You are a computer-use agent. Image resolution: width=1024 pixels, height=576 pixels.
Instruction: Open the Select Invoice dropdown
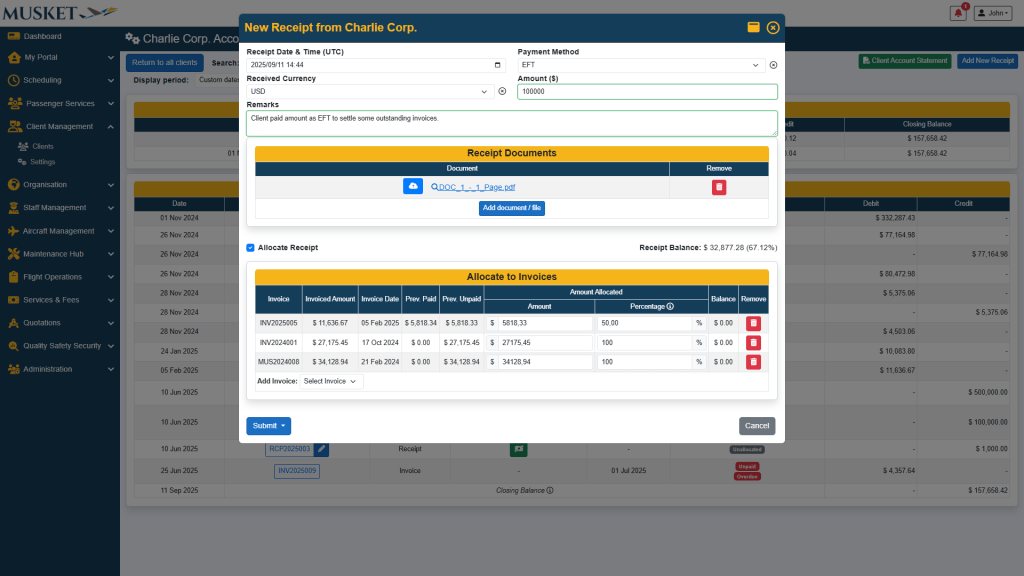pos(330,381)
